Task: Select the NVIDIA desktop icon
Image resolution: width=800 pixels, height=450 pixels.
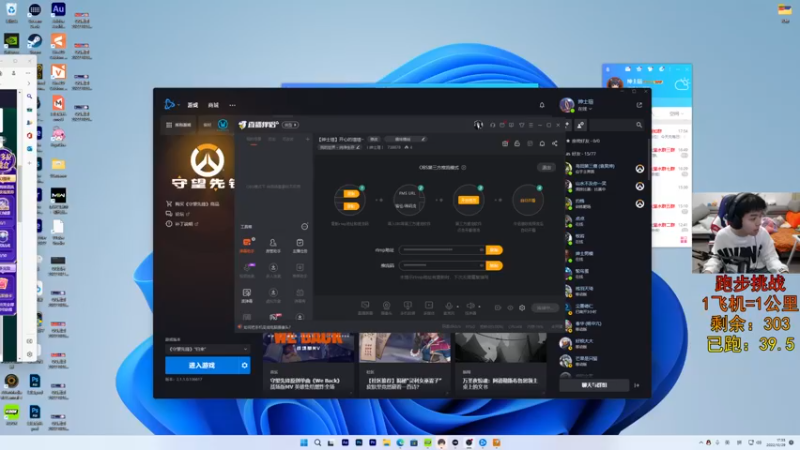Action: 11,43
